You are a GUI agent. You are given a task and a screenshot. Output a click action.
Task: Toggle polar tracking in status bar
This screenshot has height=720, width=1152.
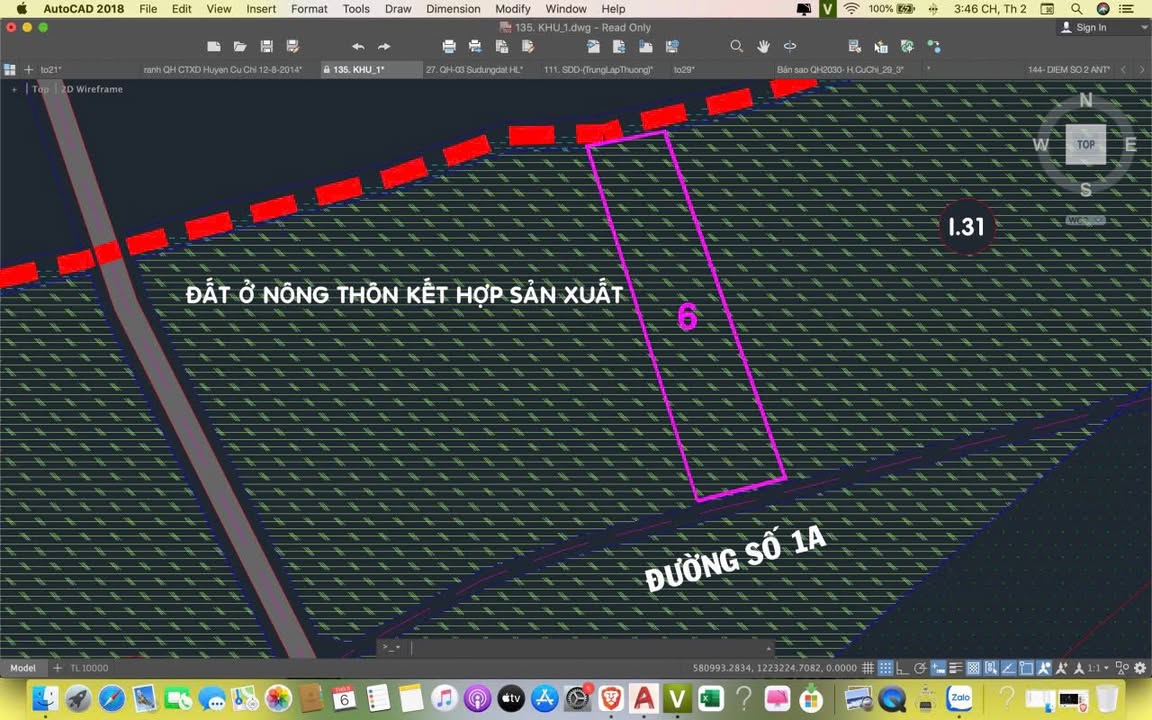point(920,668)
